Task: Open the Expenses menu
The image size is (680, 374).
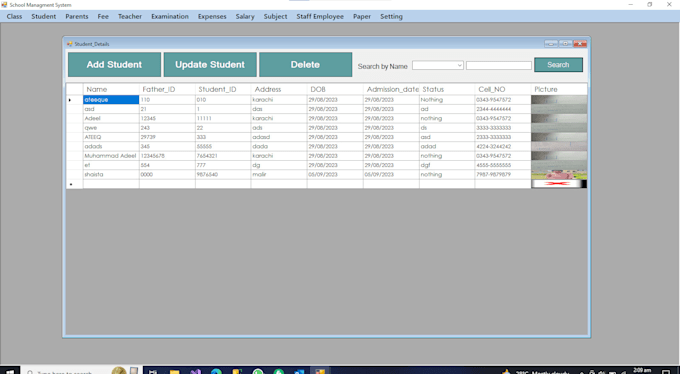Action: (212, 16)
